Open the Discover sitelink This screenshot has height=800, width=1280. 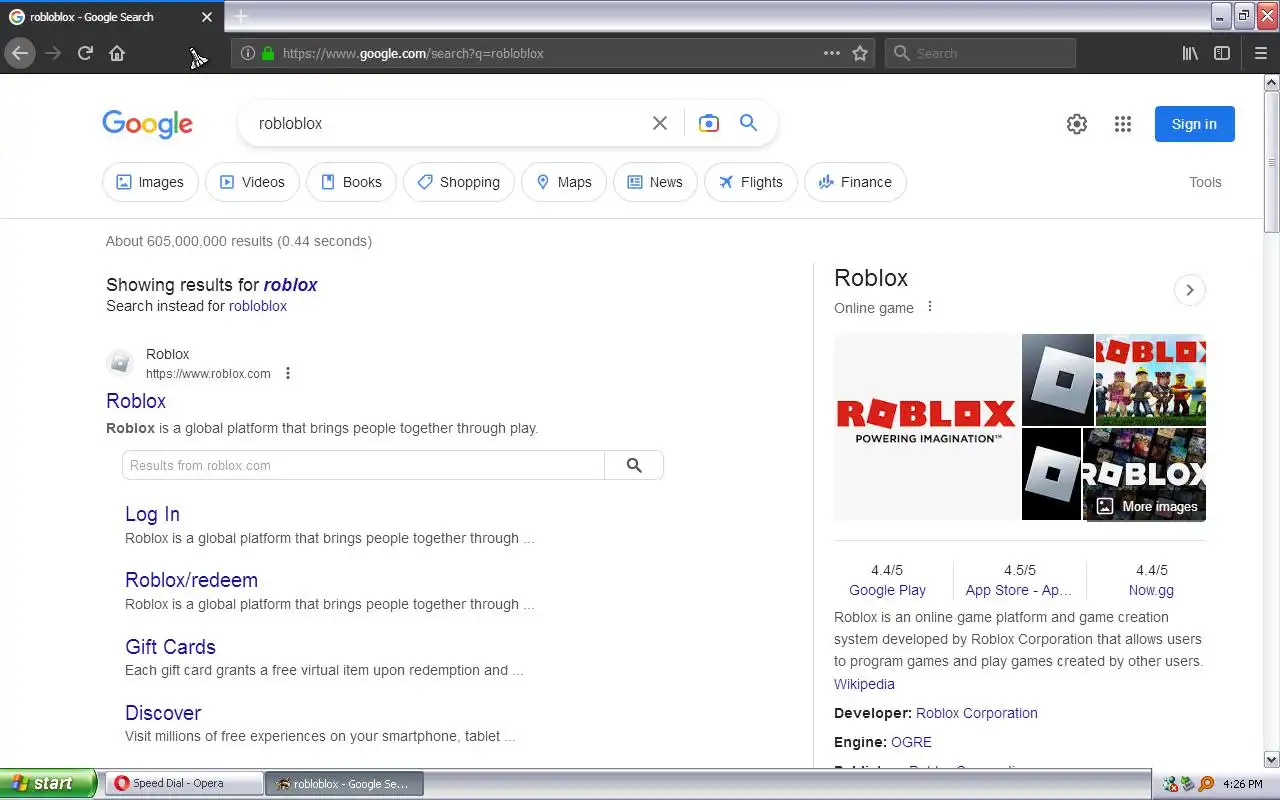pyautogui.click(x=163, y=713)
